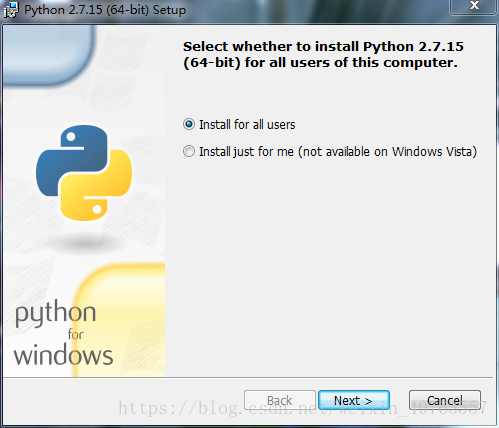Select the Install just for me radio button
Image resolution: width=499 pixels, height=428 pixels.
click(189, 151)
